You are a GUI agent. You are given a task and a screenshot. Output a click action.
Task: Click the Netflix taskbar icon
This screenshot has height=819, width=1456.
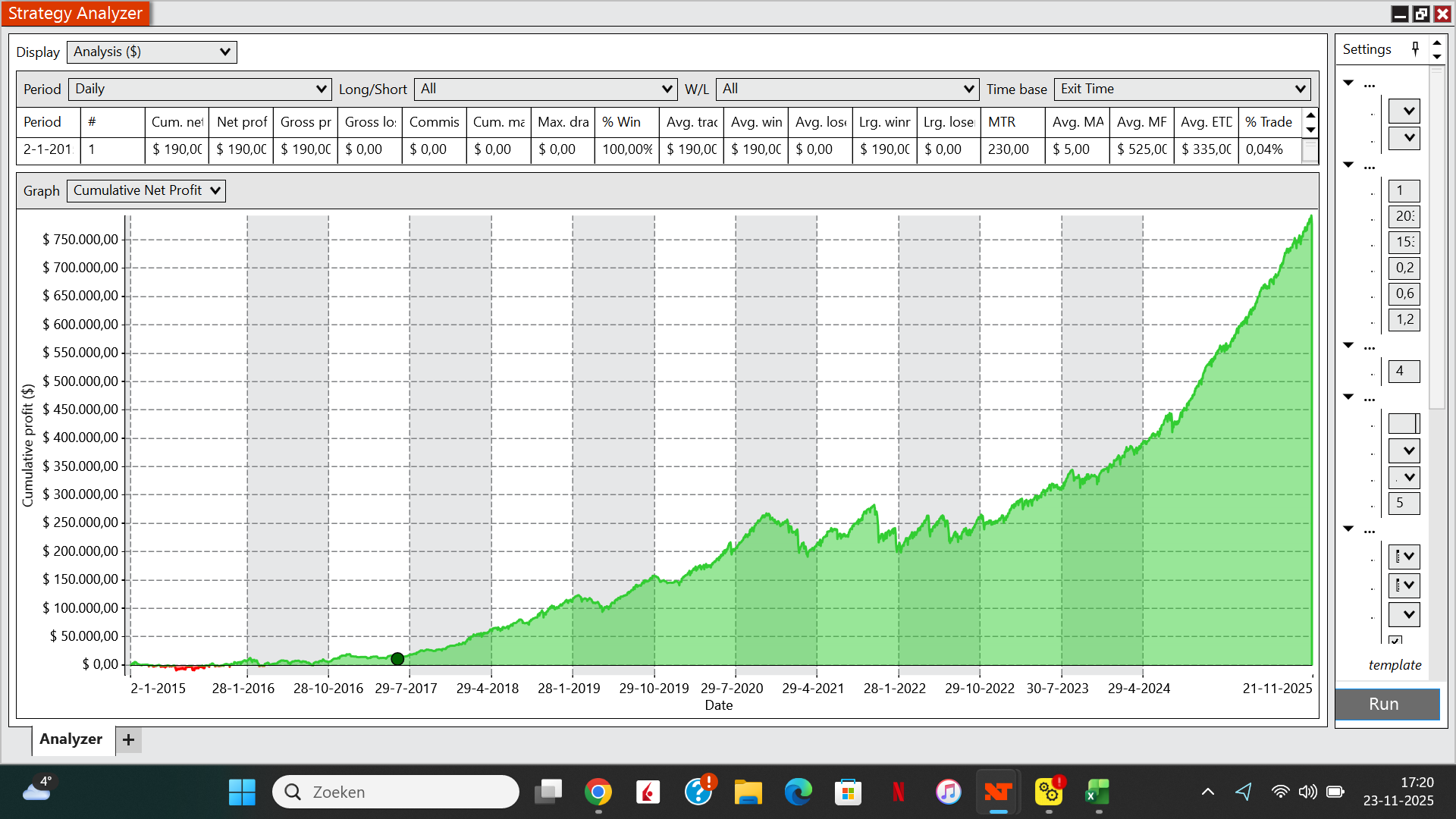coord(898,792)
